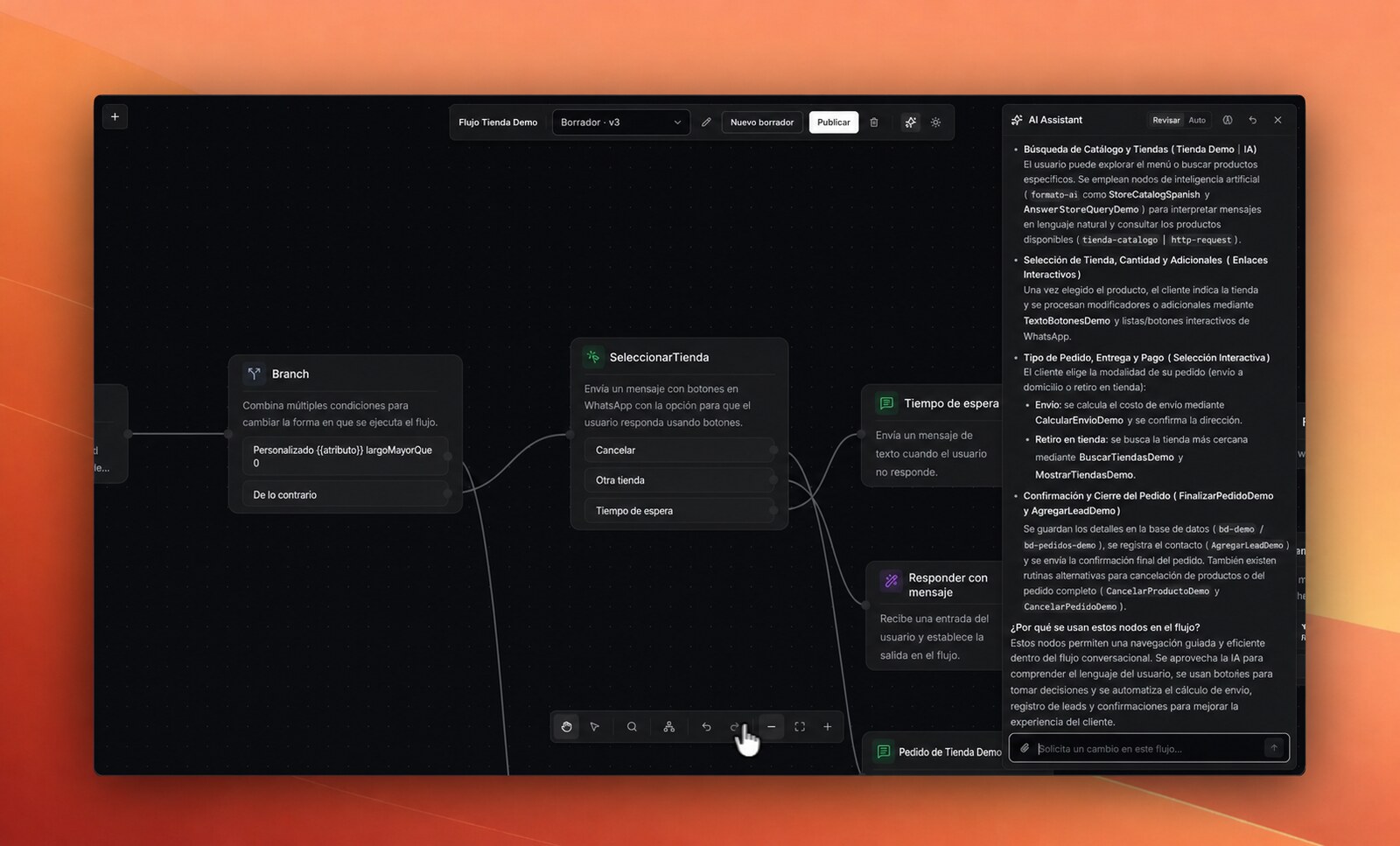This screenshot has width=1400, height=846.
Task: Click 'Confirmación y Cierre del Pedido' heading
Action: pyautogui.click(x=1148, y=503)
